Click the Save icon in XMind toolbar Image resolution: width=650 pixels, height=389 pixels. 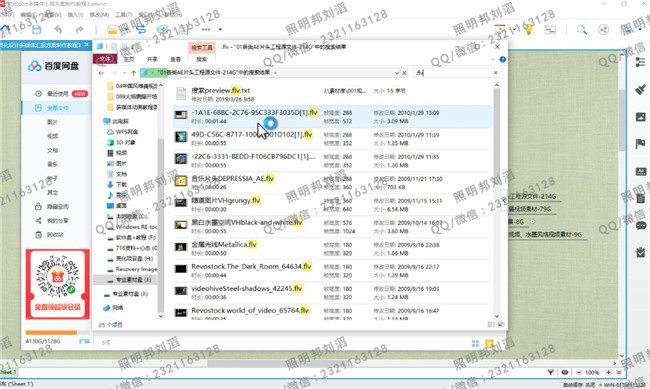[36, 29]
